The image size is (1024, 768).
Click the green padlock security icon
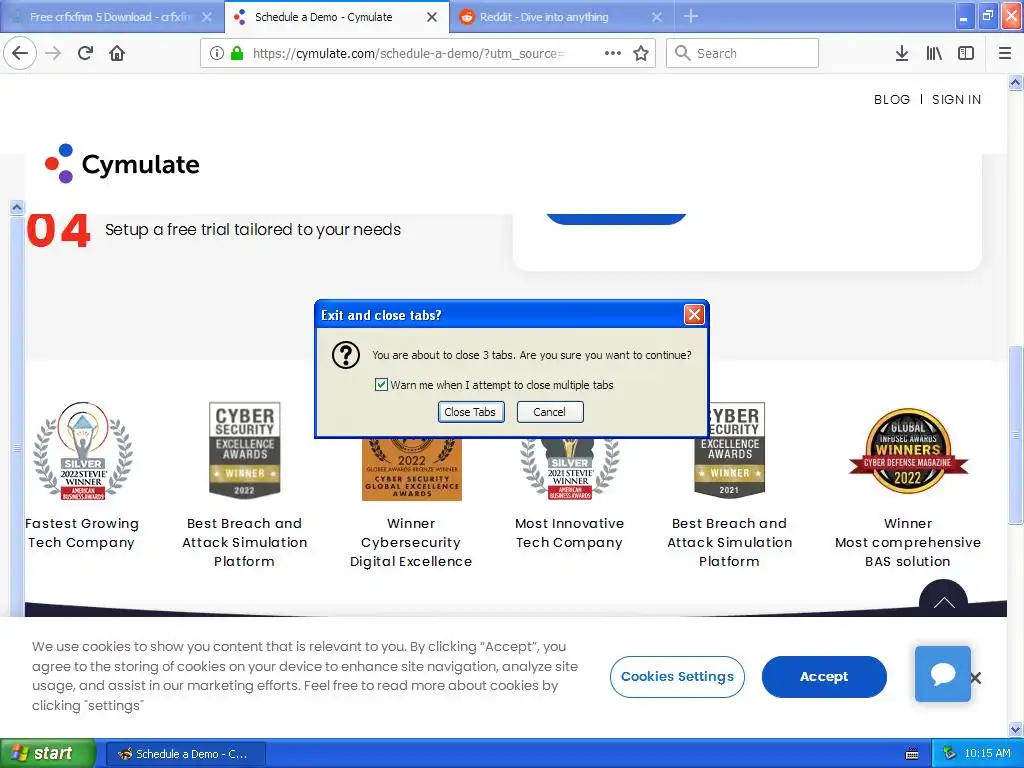237,53
